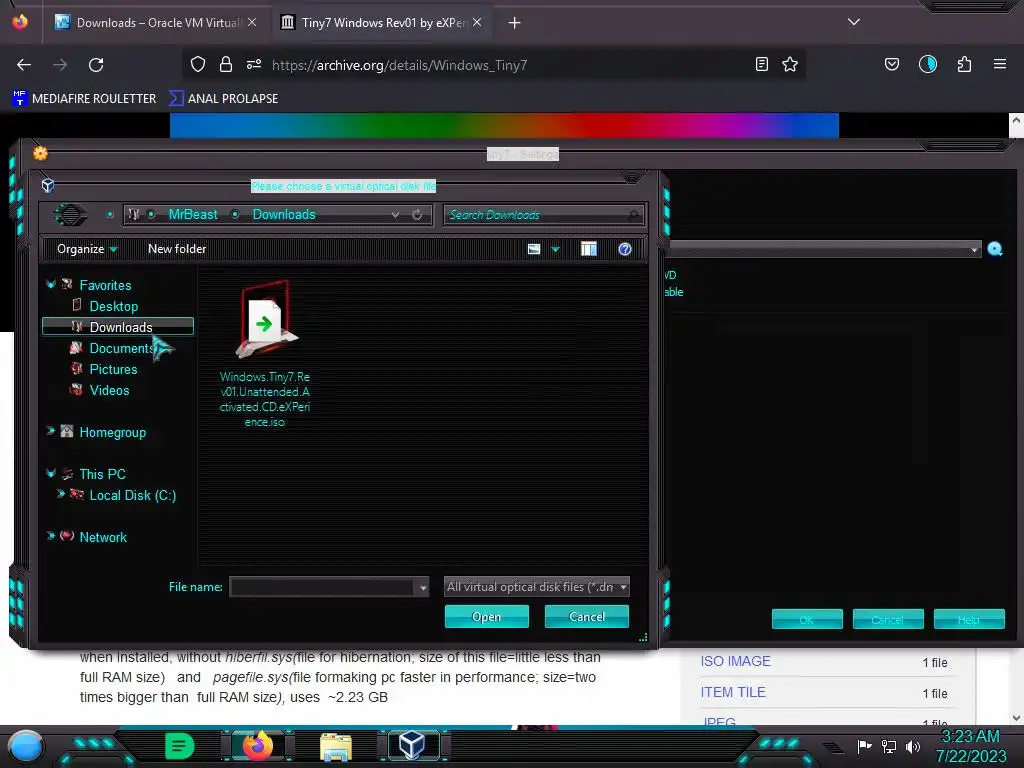The height and width of the screenshot is (768, 1024).
Task: Select Desktop in Favorites
Action: click(114, 306)
